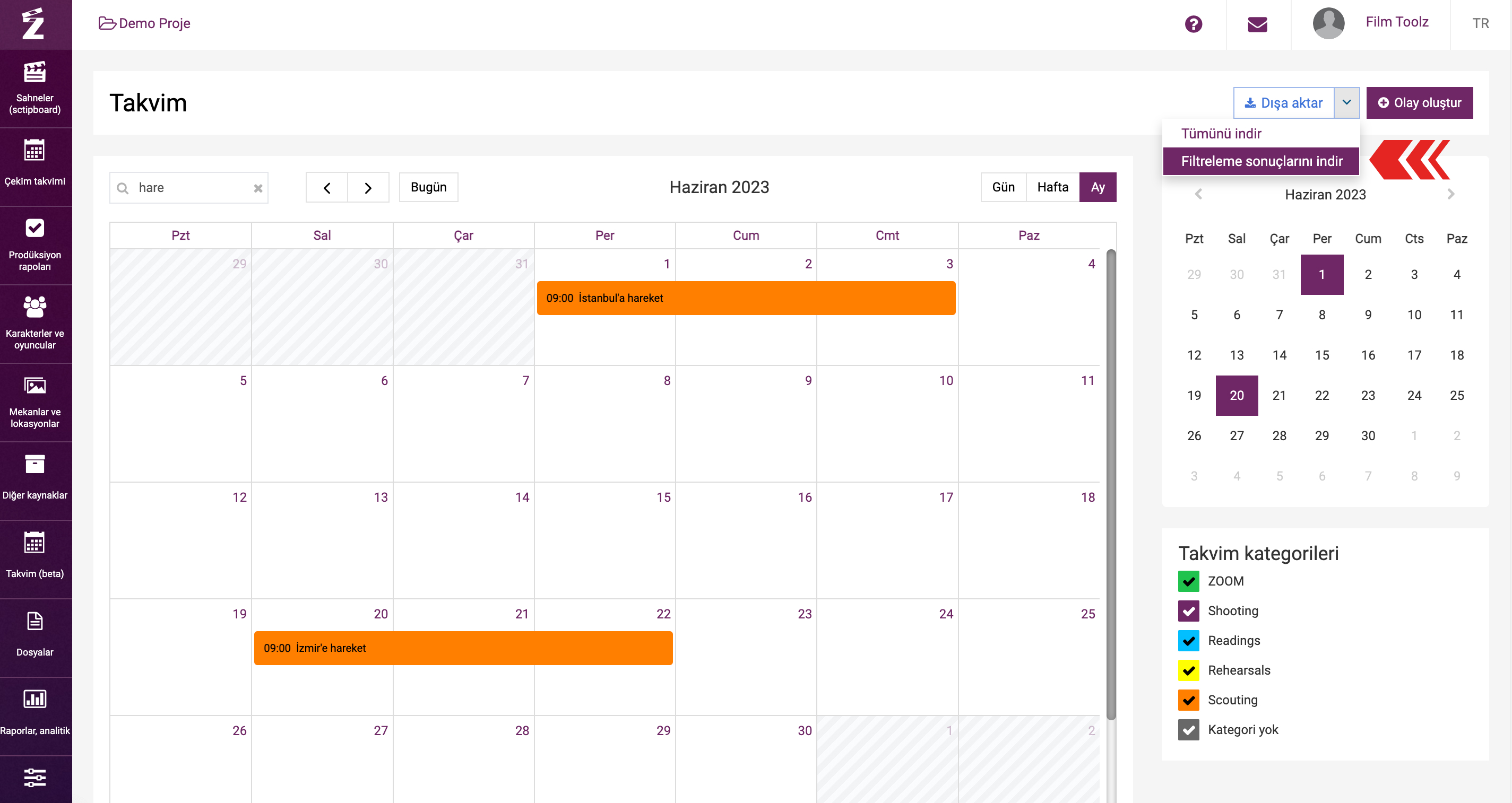Click the Haziran 2023 mini calendar title
Screen dimensions: 1512x803
tap(1325, 195)
